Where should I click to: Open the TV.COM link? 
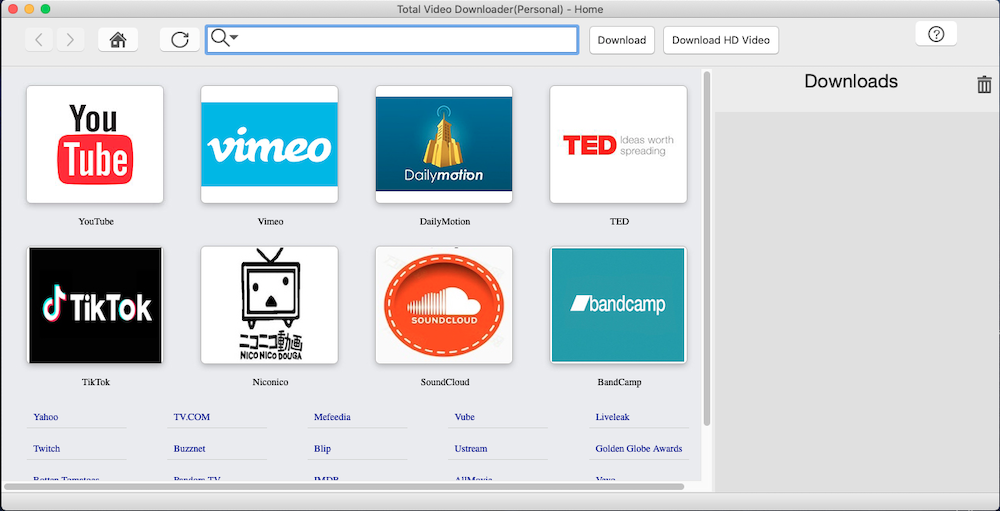pos(191,417)
